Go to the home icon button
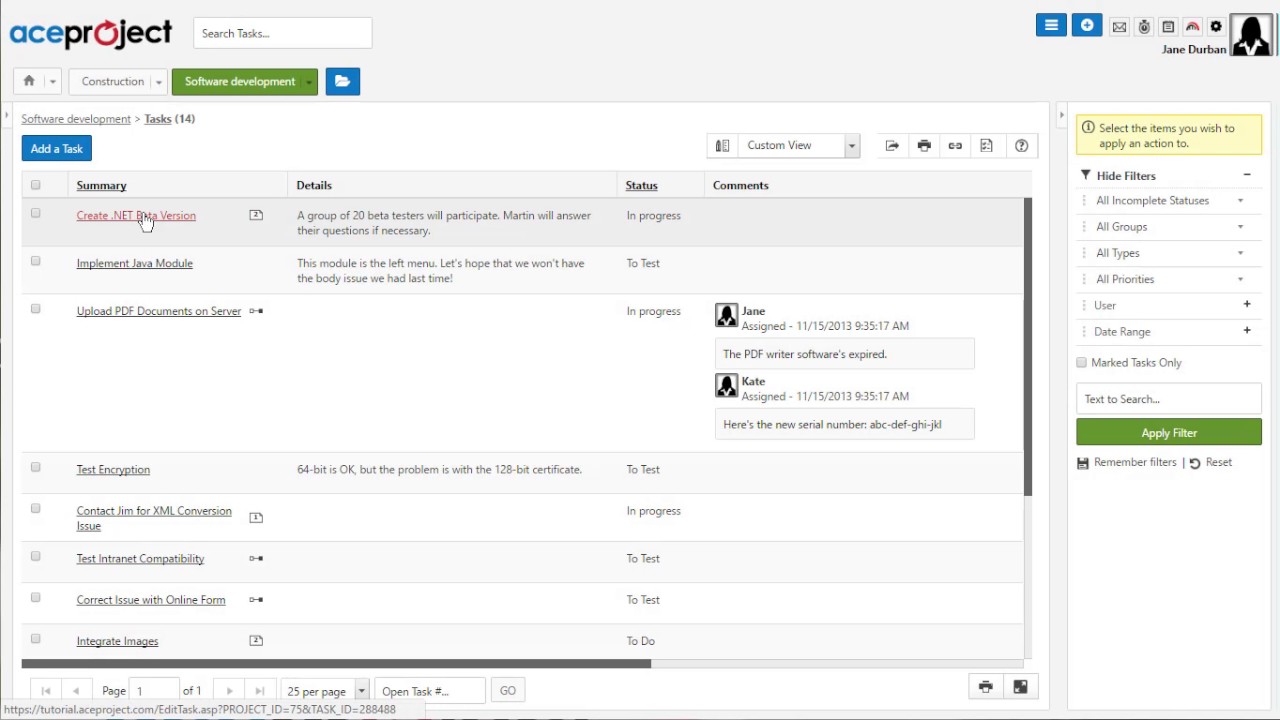The width and height of the screenshot is (1280, 720). [29, 81]
